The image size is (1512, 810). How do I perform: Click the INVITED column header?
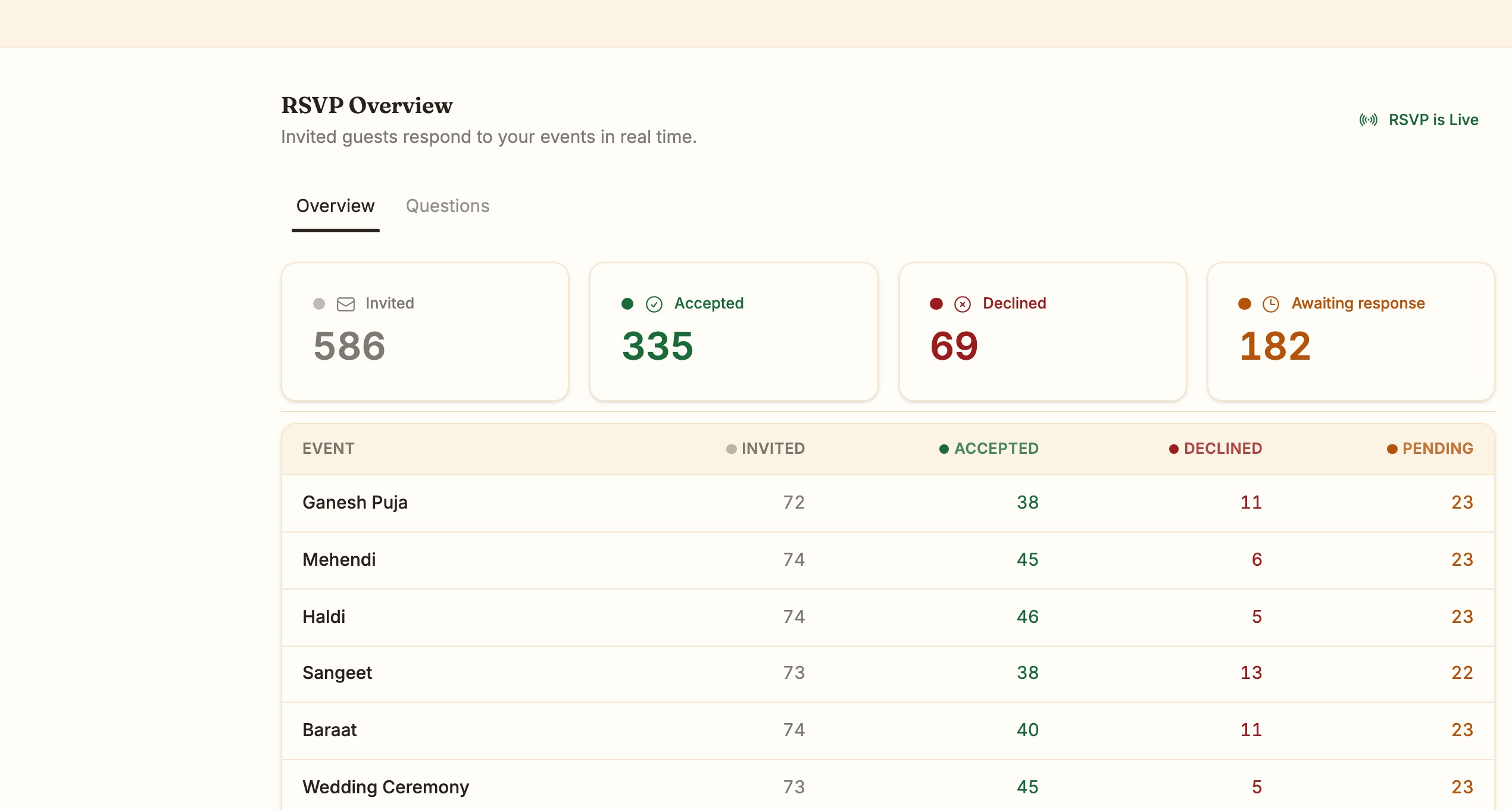click(766, 448)
